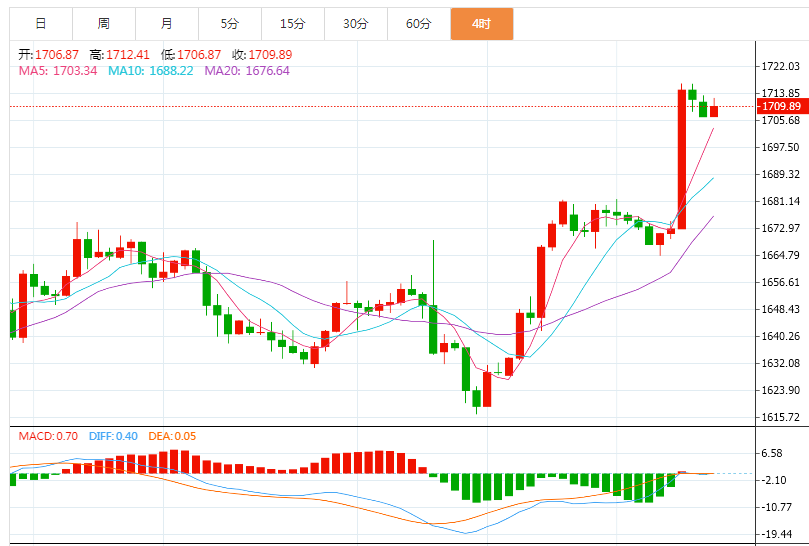Click the red 1709.89 current price tag

781,106
